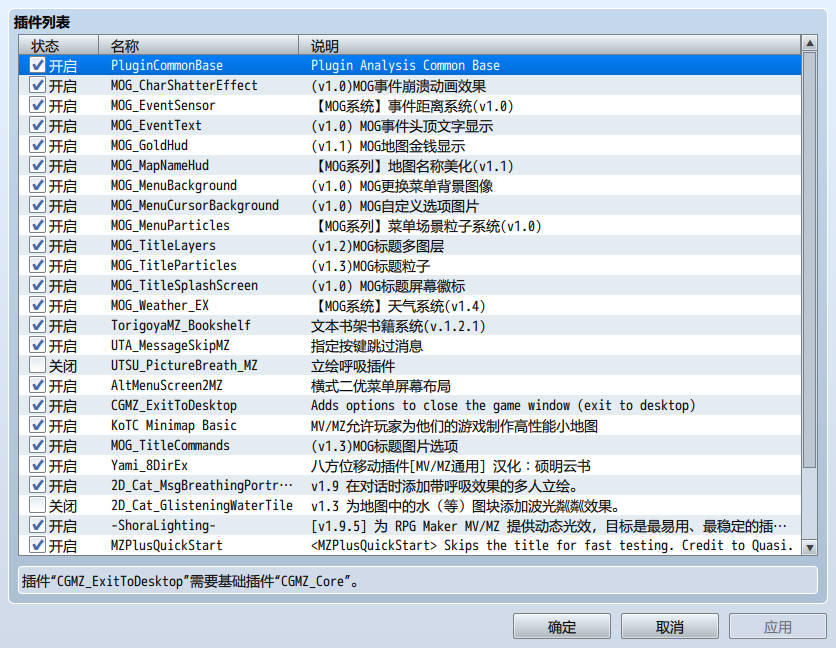Image resolution: width=836 pixels, height=648 pixels.
Task: Click the MOG_MenuParticles plugin name
Action: pos(170,225)
